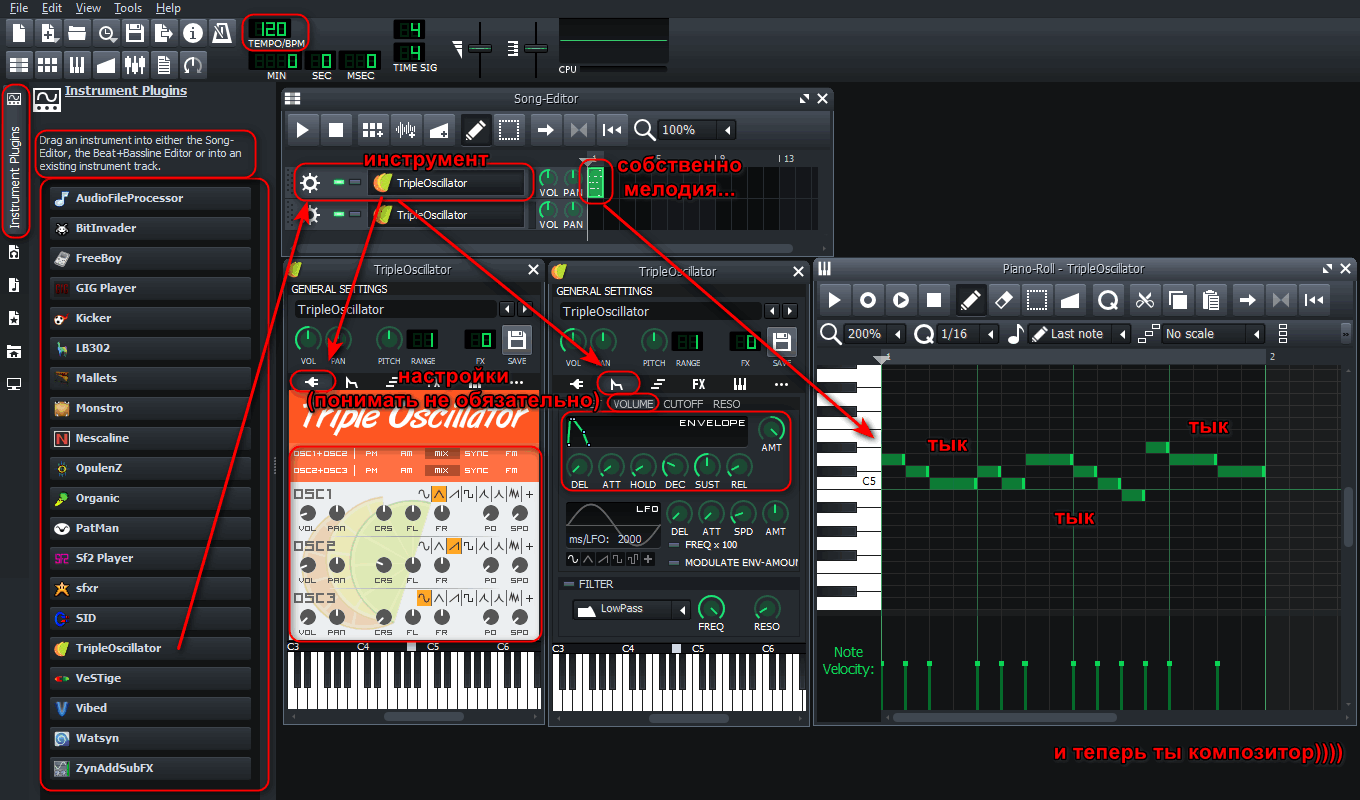Save instrument preset in left TripleOscillator window
1360x800 pixels.
(x=516, y=340)
